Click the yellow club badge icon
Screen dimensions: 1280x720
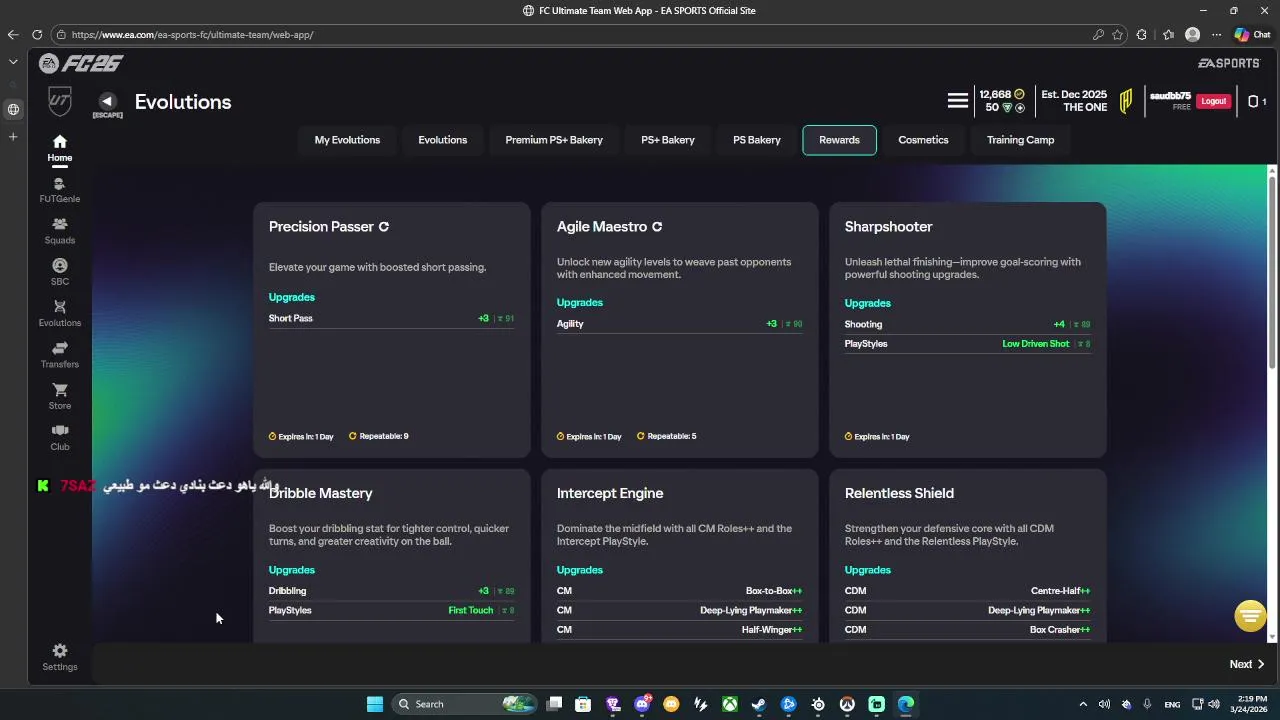(1126, 101)
